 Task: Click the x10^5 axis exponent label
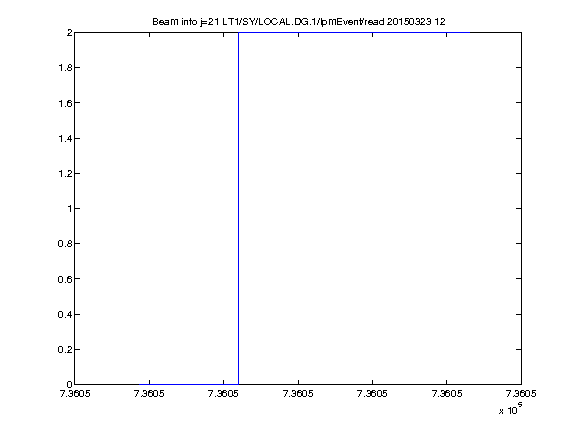coord(511,409)
